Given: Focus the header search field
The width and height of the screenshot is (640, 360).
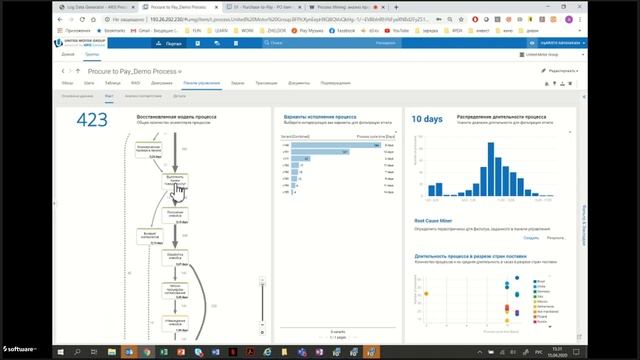Looking at the screenshot, I should pyautogui.click(x=331, y=43).
